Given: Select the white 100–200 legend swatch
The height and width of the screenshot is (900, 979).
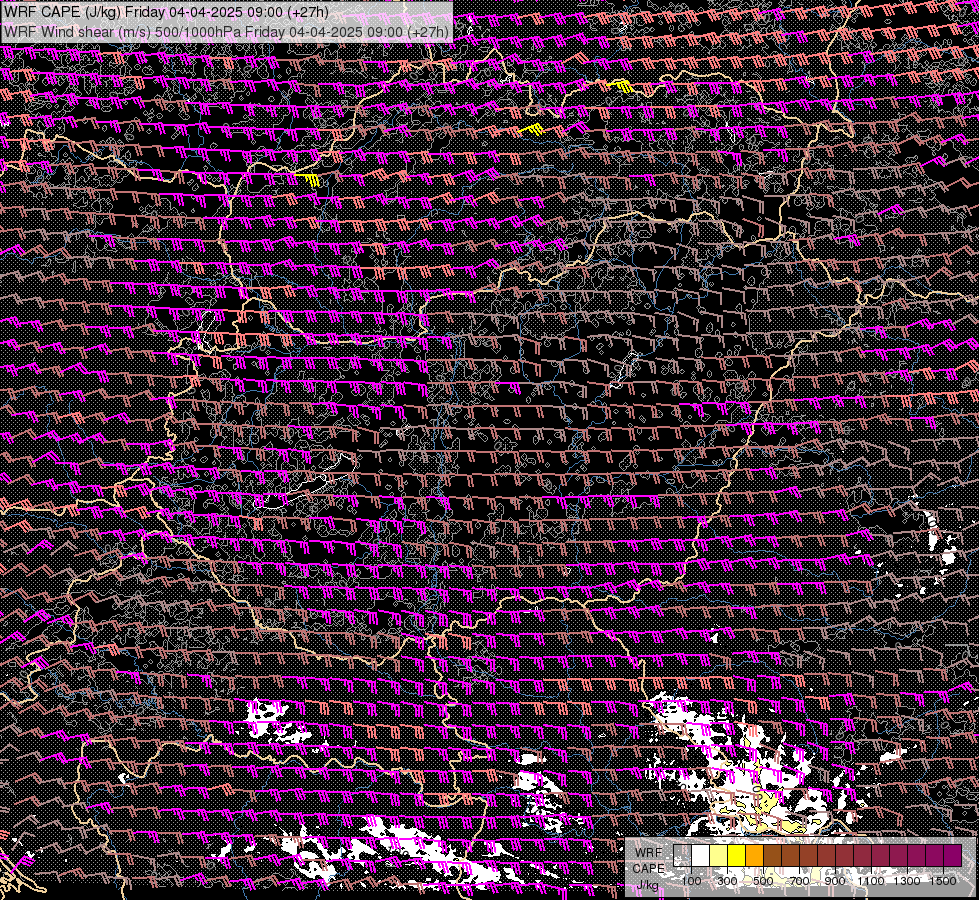Looking at the screenshot, I should (701, 855).
